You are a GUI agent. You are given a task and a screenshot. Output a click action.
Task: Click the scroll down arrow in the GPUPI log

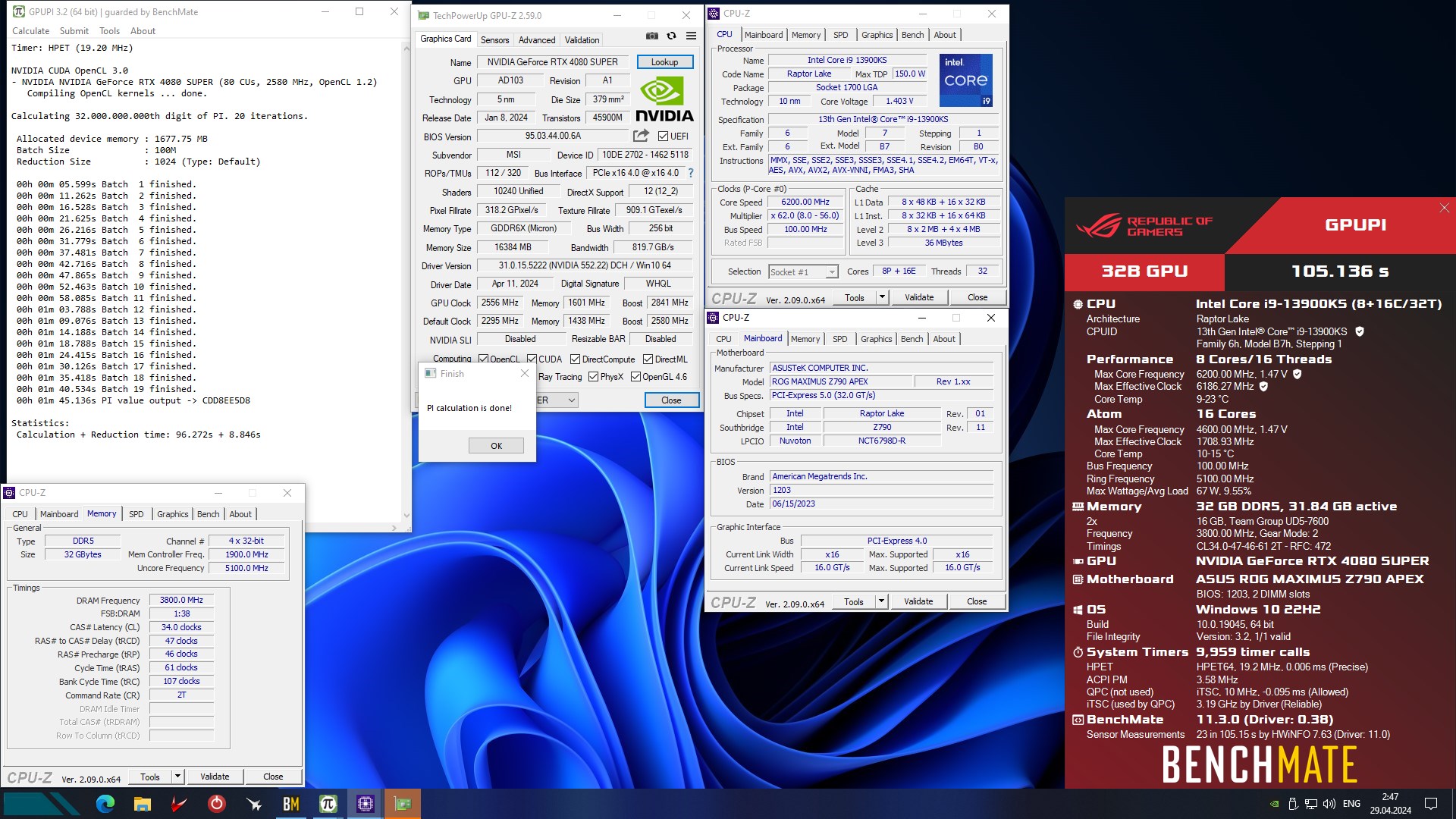pyautogui.click(x=406, y=516)
